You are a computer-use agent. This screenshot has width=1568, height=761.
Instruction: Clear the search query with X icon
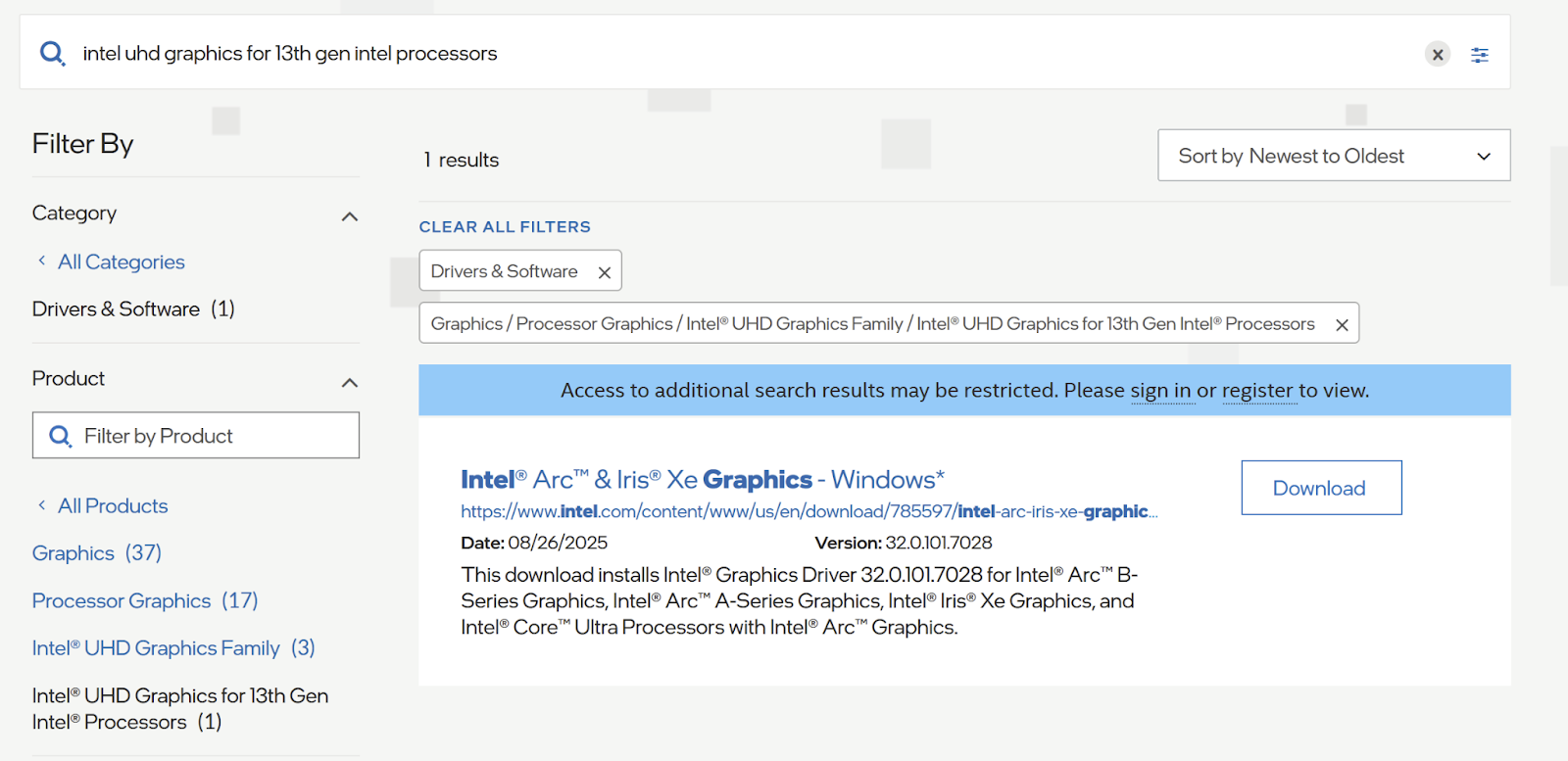1437,55
